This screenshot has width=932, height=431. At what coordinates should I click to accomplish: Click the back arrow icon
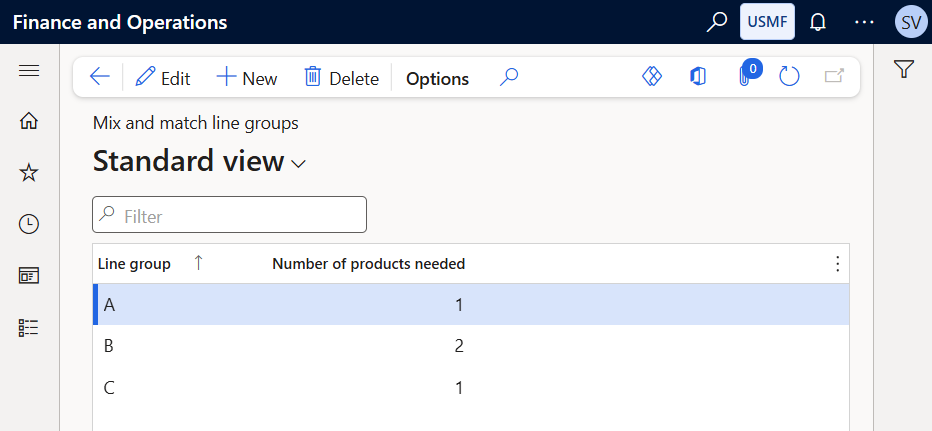99,77
